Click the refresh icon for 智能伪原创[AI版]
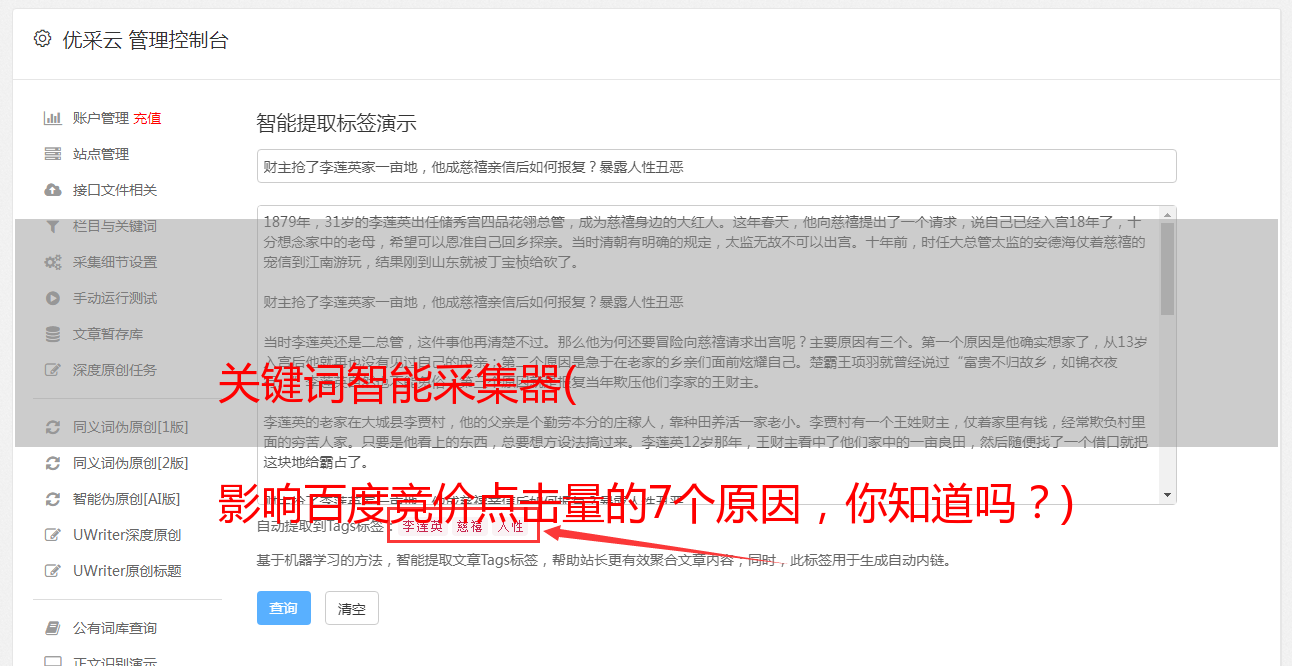The width and height of the screenshot is (1292, 666). click(x=53, y=499)
